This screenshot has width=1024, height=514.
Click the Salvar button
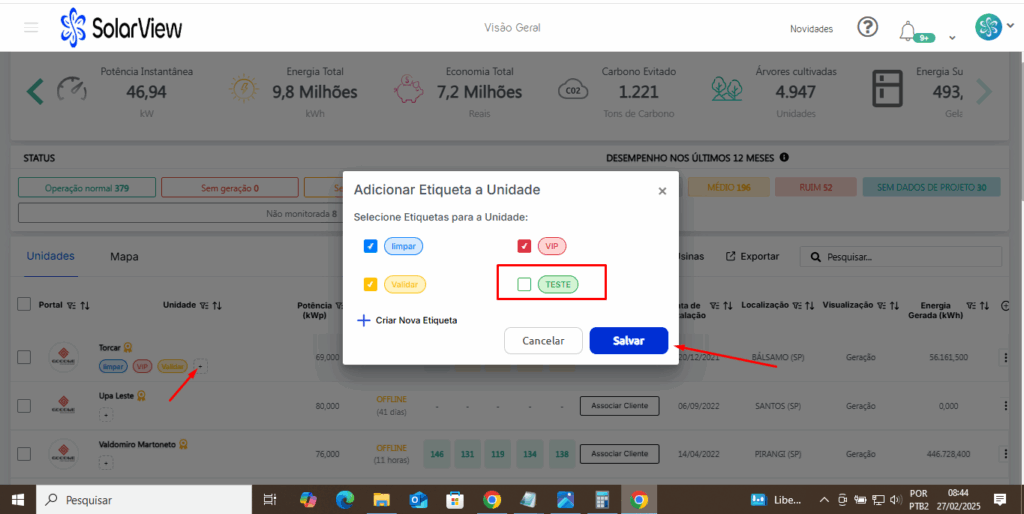pos(628,340)
